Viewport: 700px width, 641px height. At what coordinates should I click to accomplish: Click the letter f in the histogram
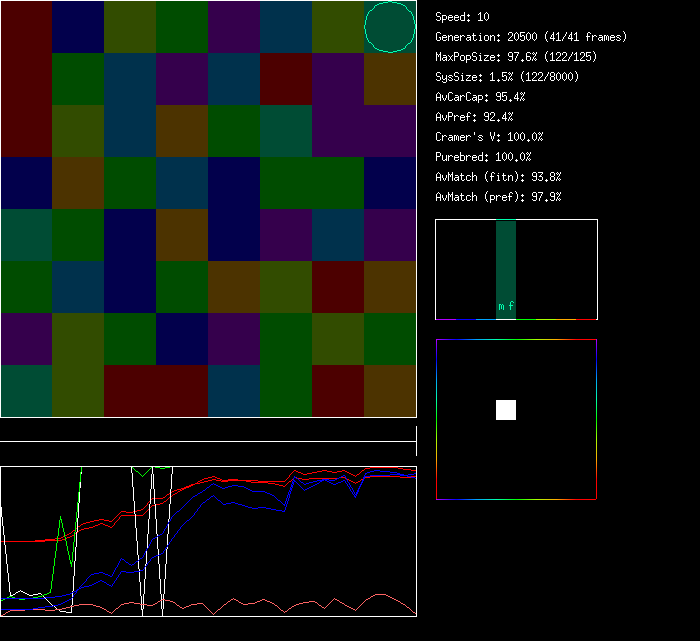[511, 307]
